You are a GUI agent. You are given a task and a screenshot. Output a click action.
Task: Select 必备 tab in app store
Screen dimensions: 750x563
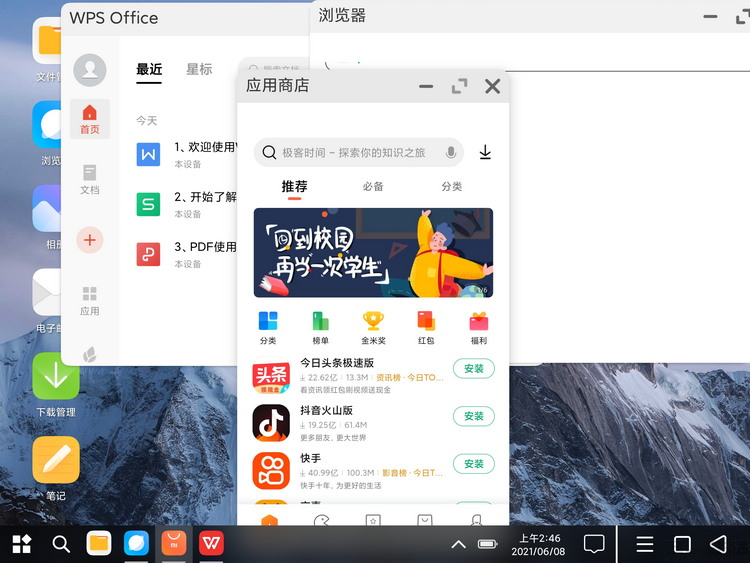click(373, 187)
